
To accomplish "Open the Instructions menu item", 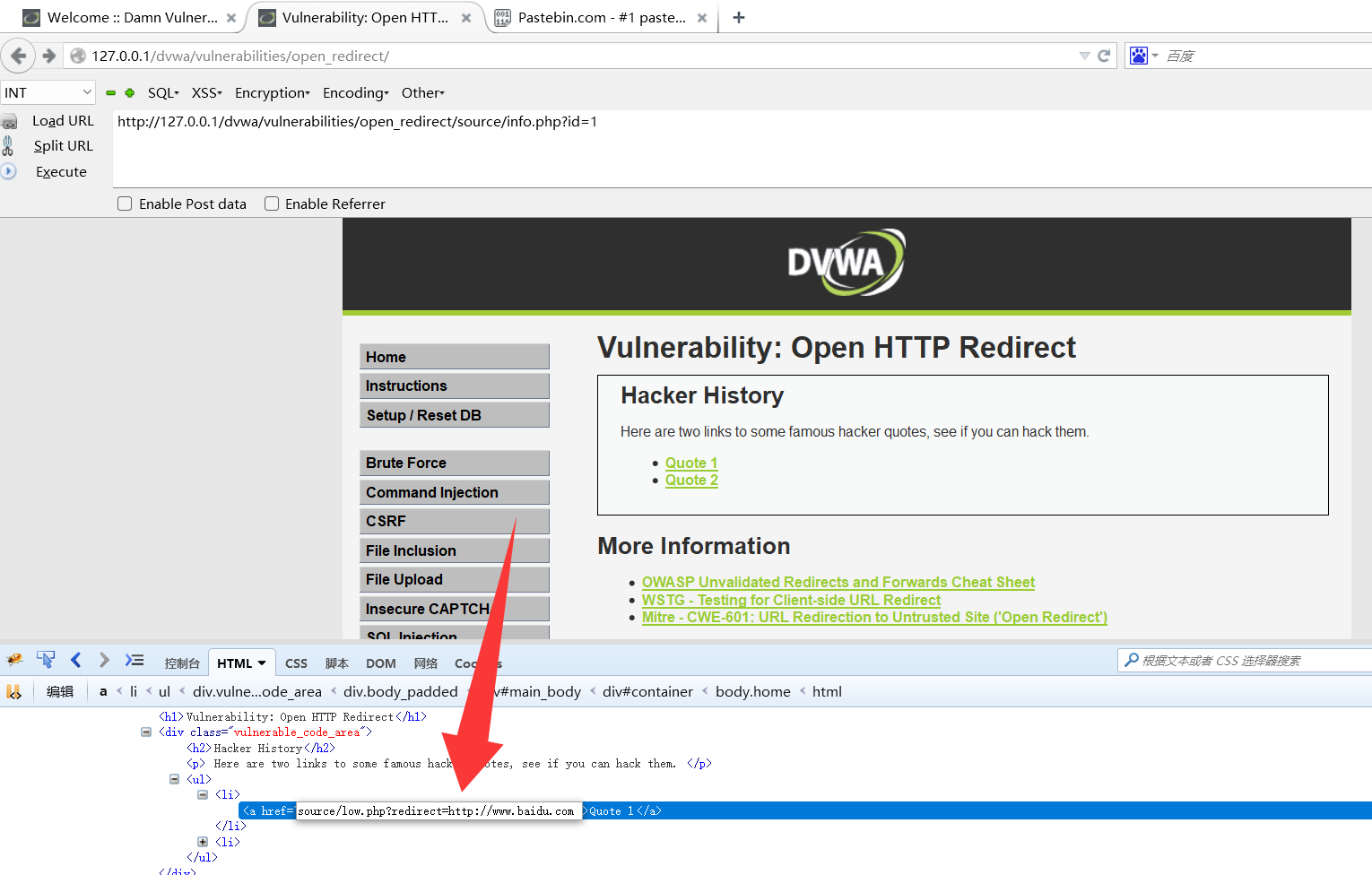I will (455, 386).
